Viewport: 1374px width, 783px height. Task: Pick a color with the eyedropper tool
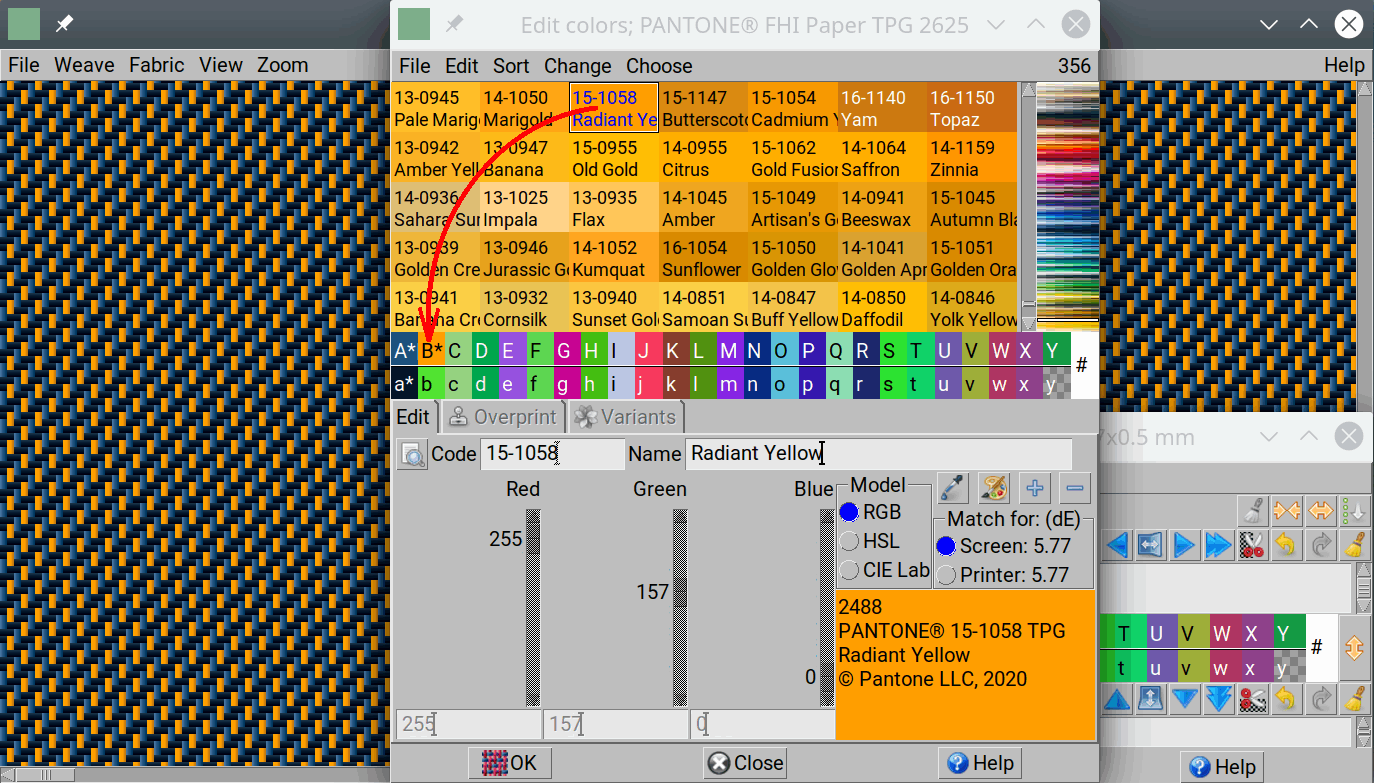point(953,488)
